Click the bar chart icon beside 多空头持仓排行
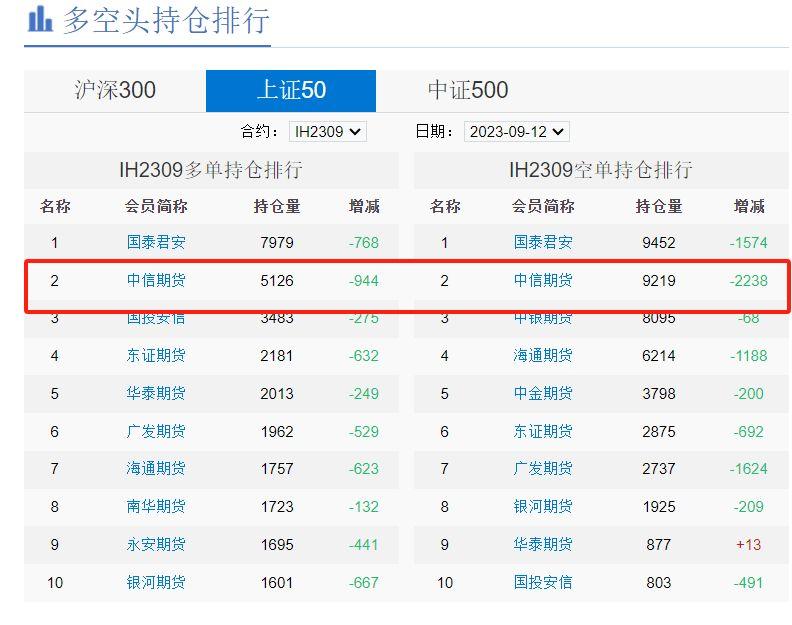Image resolution: width=792 pixels, height=625 pixels. tap(40, 19)
